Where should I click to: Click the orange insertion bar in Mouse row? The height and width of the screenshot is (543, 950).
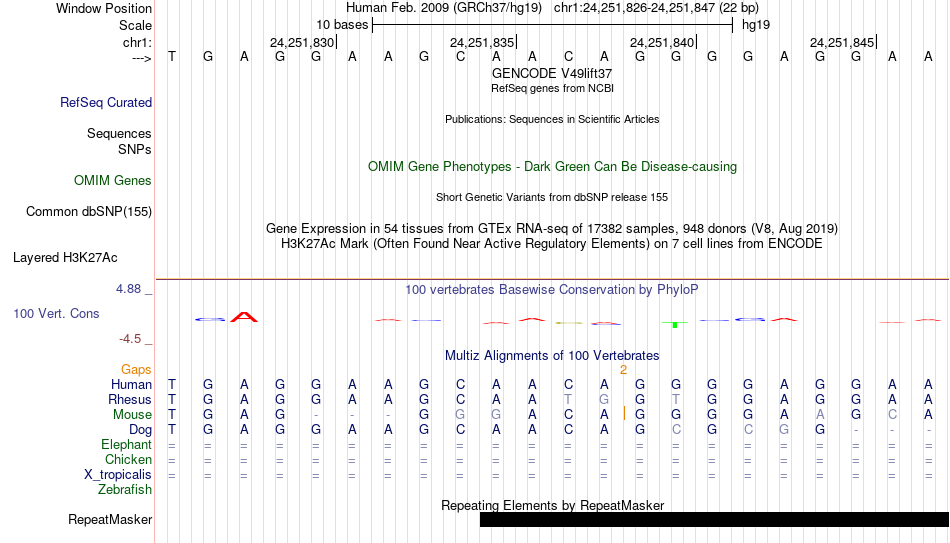(x=624, y=414)
